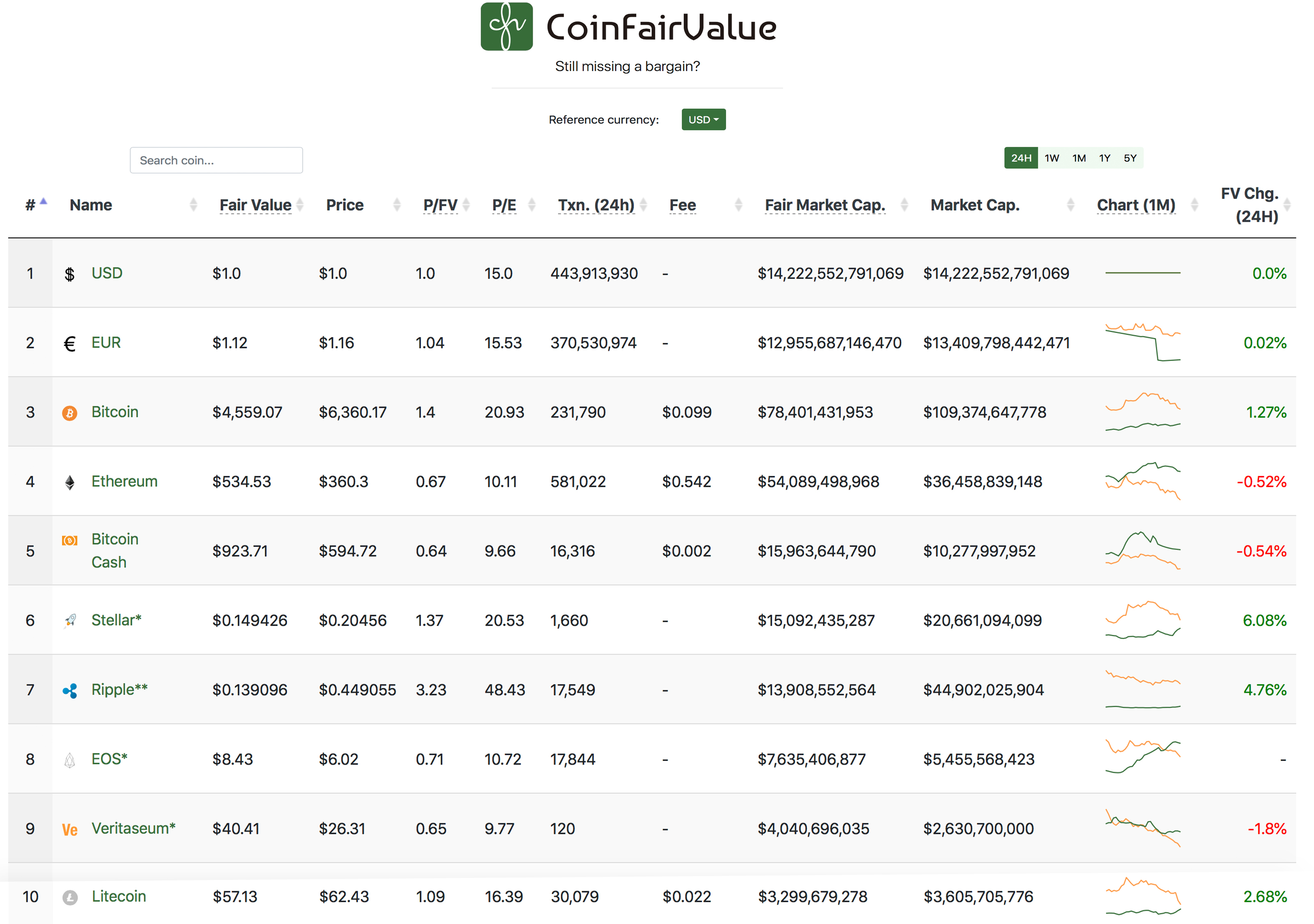
Task: Click the EUR euro sign icon
Action: (x=69, y=343)
